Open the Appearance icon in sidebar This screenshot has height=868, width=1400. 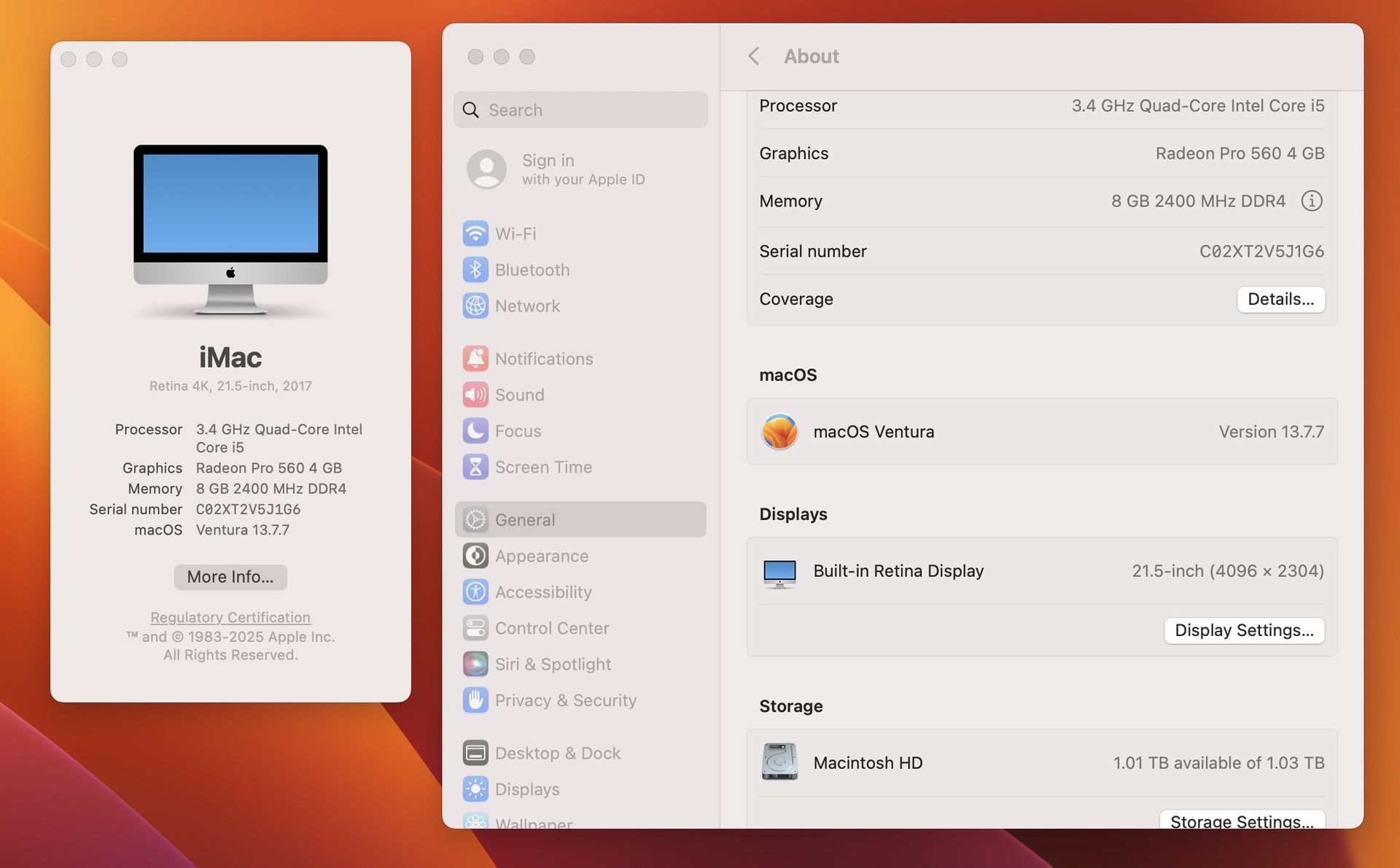coord(475,556)
